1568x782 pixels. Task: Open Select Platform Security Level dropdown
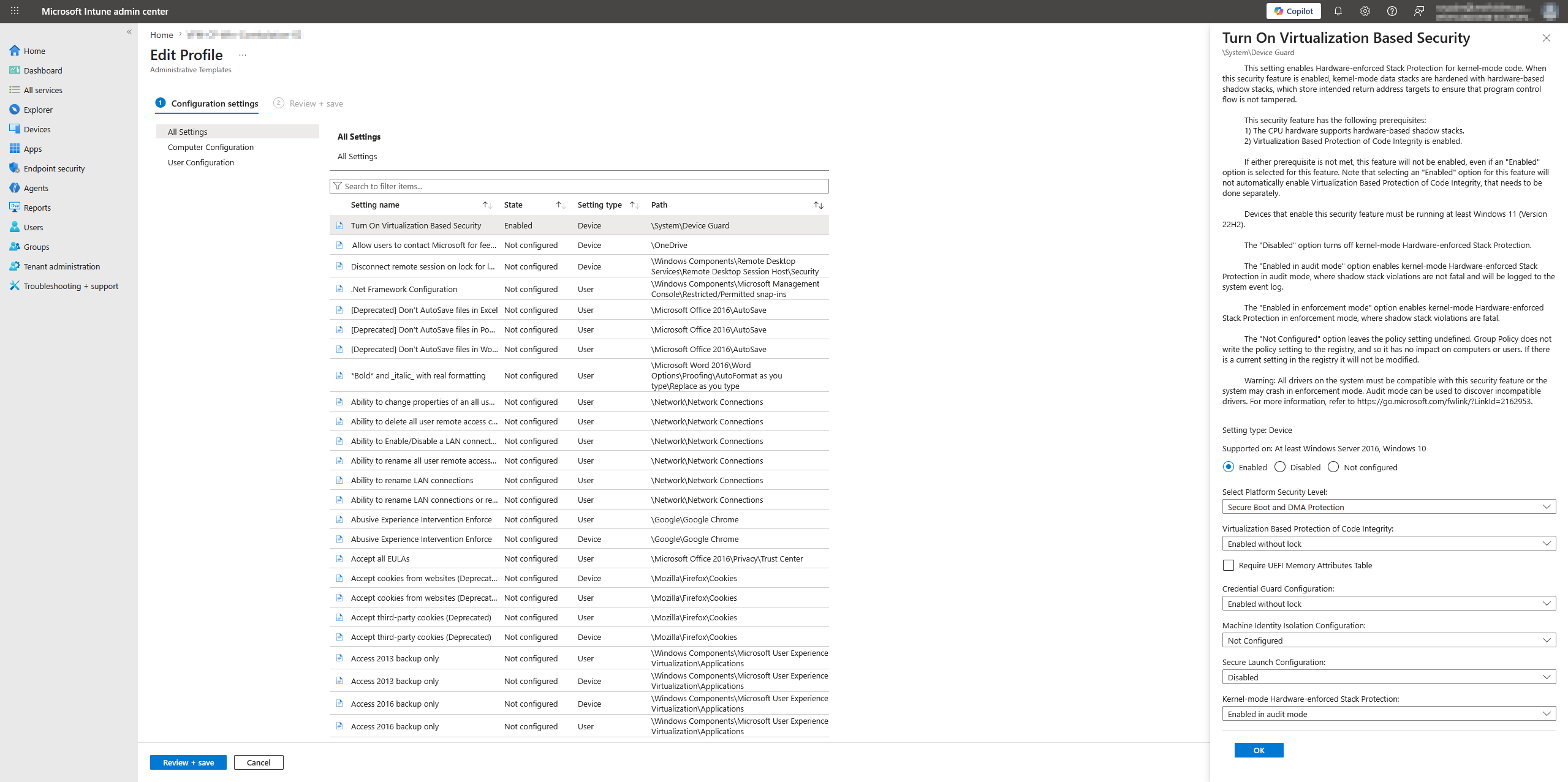(1389, 507)
